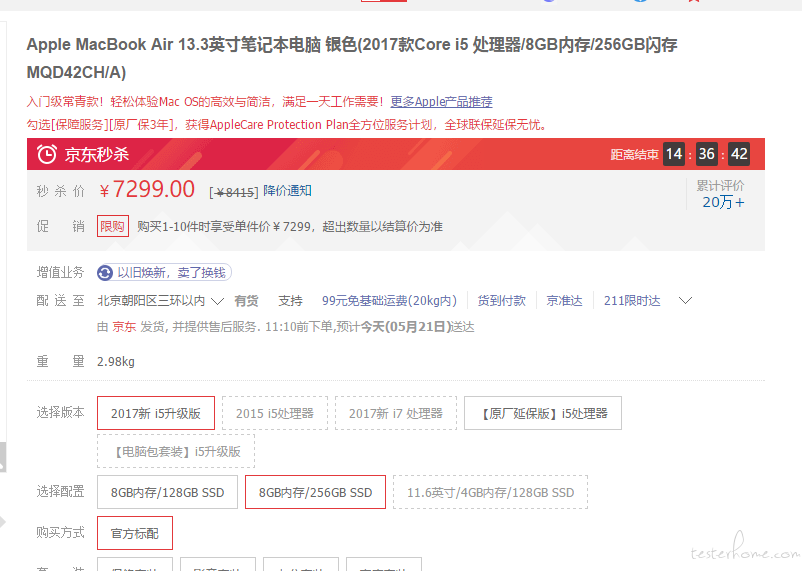Click 降价通知 price alert link

click(x=287, y=191)
